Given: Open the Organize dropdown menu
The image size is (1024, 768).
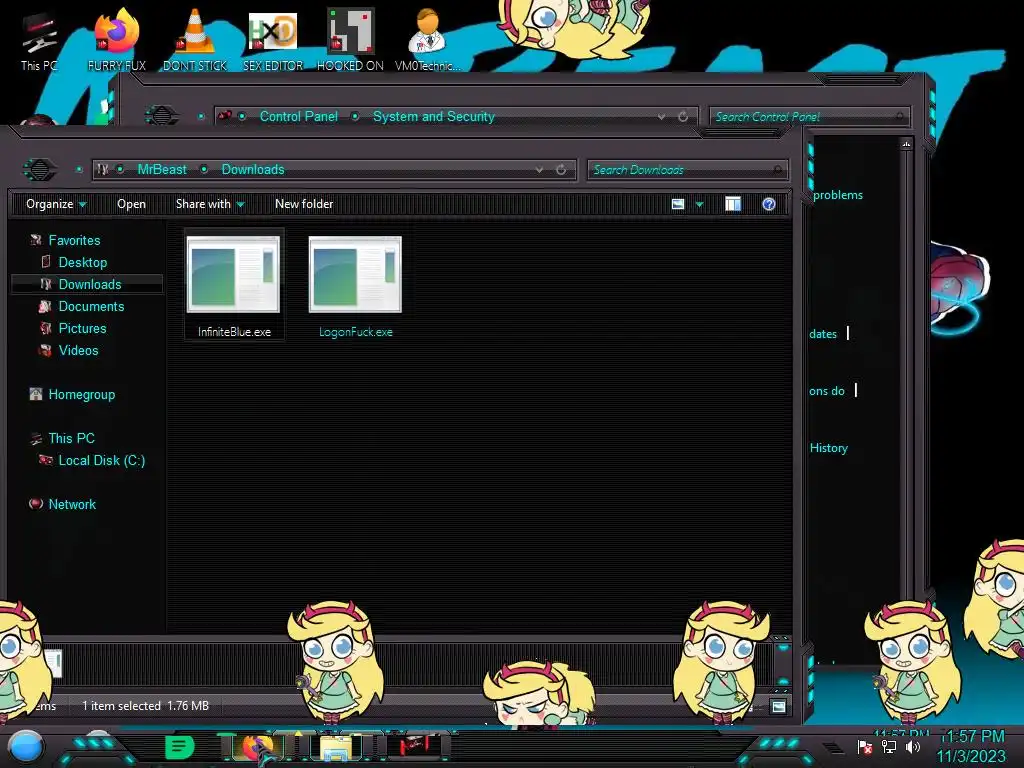Looking at the screenshot, I should pyautogui.click(x=56, y=204).
